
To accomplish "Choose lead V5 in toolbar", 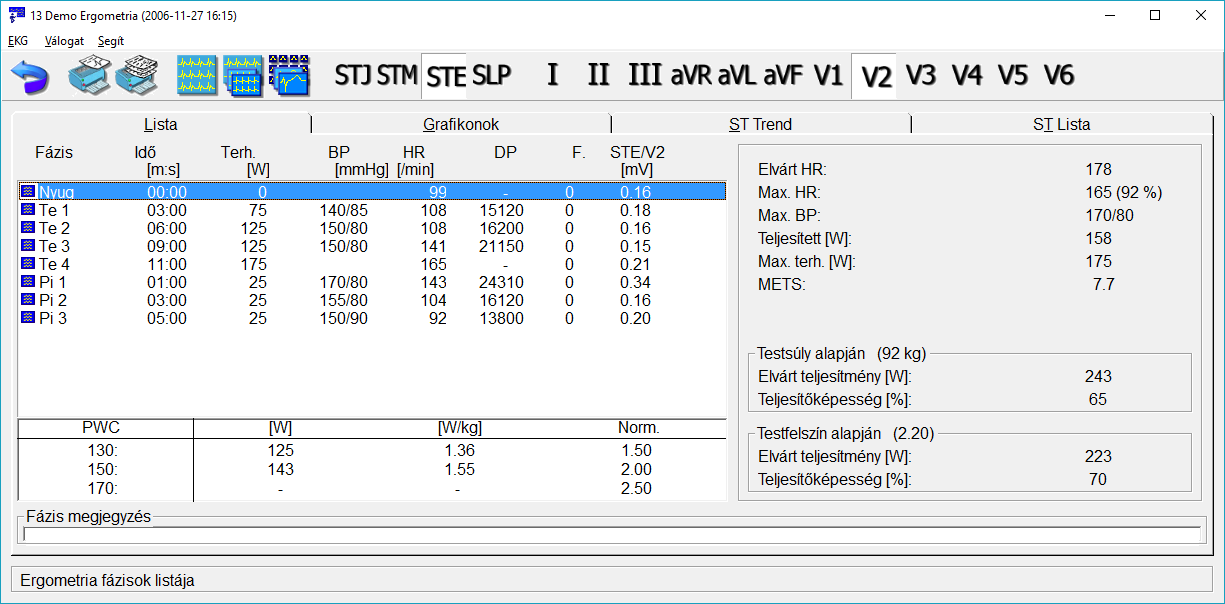I will point(1013,76).
